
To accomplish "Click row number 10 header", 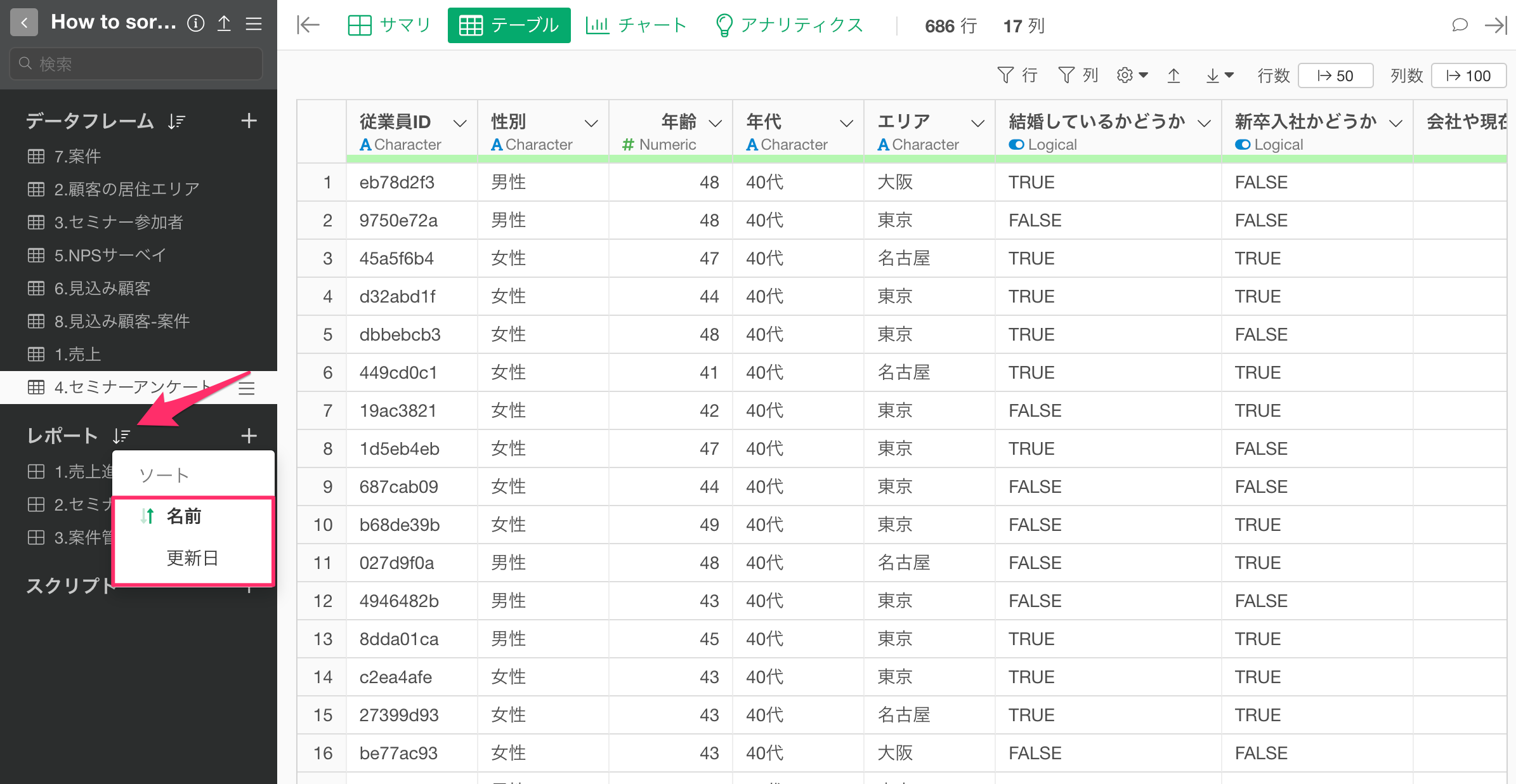I will (322, 525).
